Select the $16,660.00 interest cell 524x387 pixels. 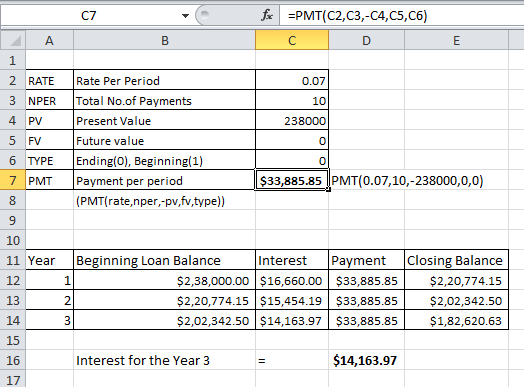(292, 280)
